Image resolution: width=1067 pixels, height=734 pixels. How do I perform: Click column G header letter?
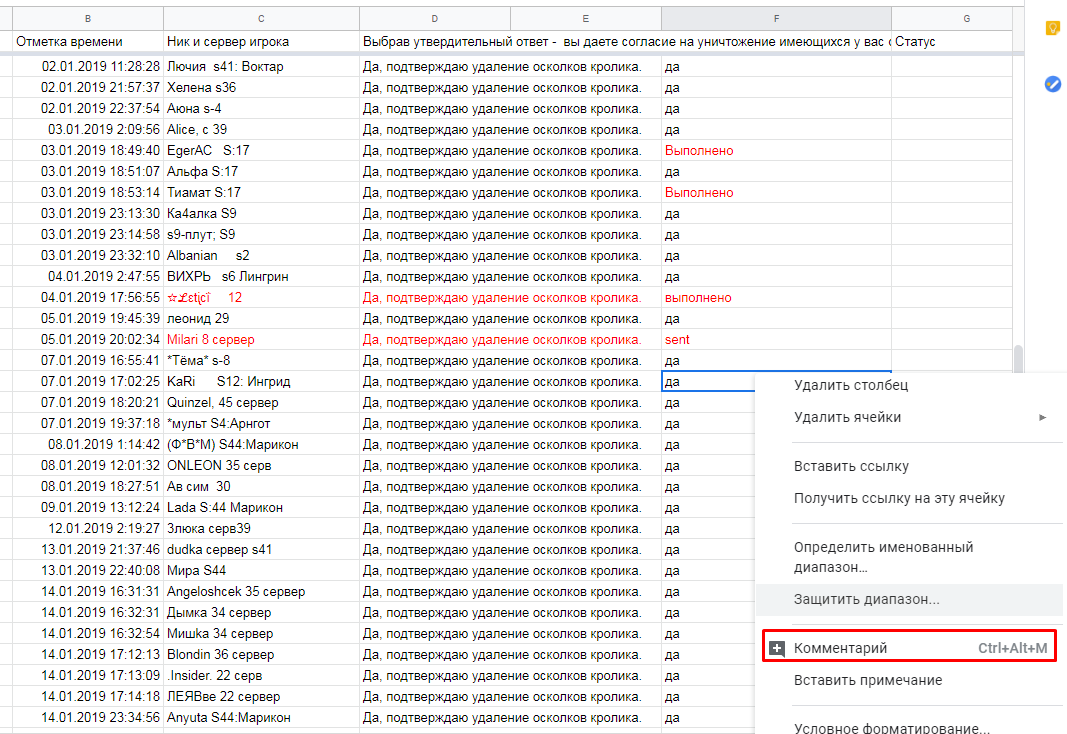(966, 18)
